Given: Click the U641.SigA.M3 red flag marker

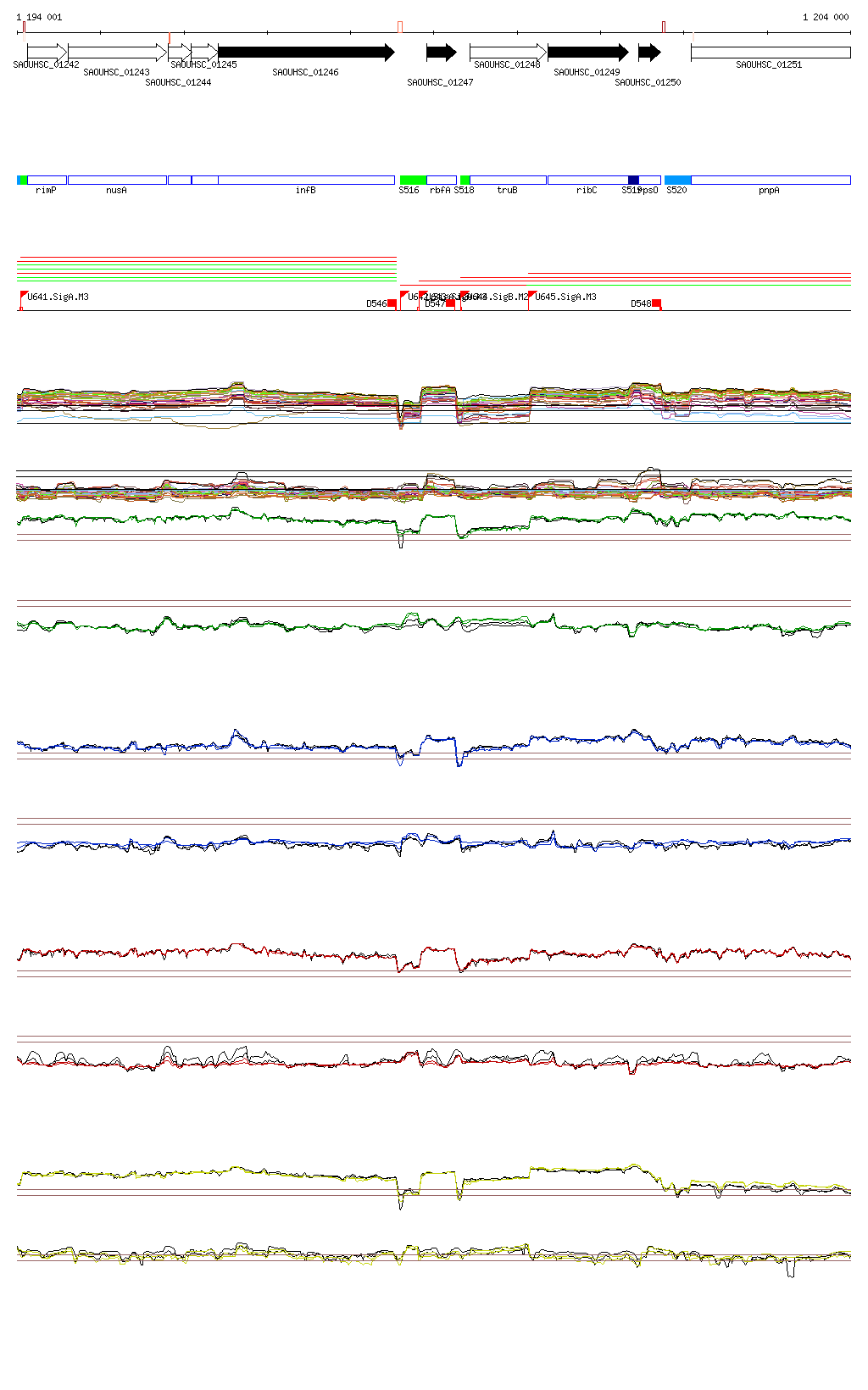Looking at the screenshot, I should (24, 296).
